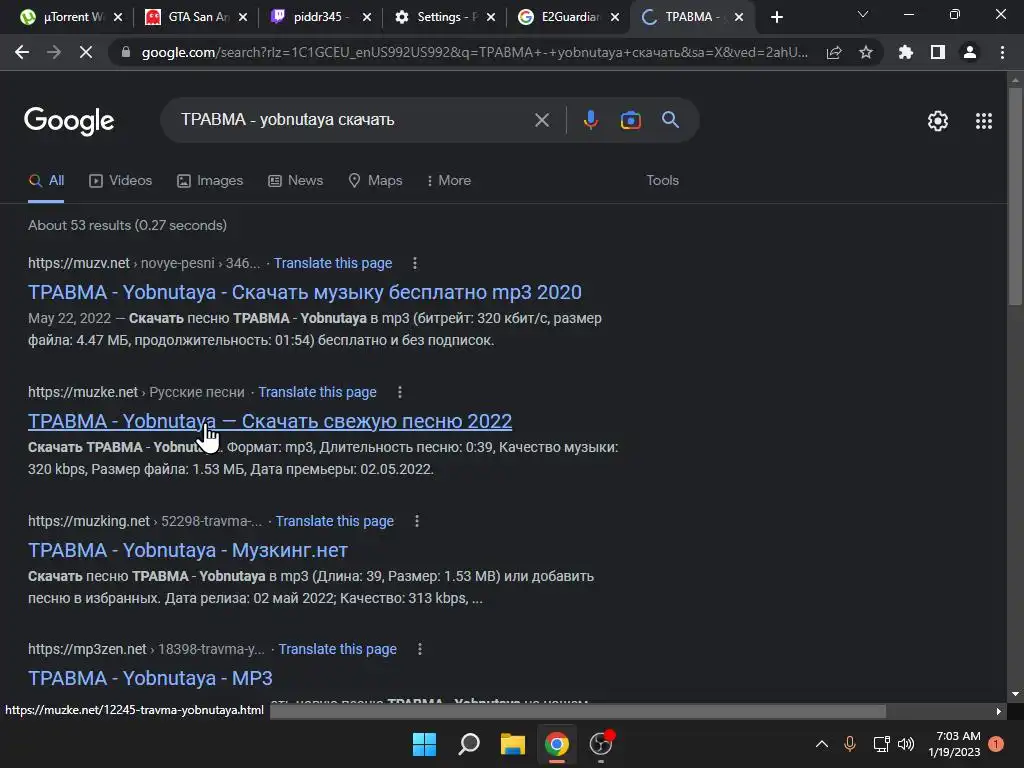Click the tray microphone icon
Viewport: 1024px width, 768px height.
(x=850, y=744)
